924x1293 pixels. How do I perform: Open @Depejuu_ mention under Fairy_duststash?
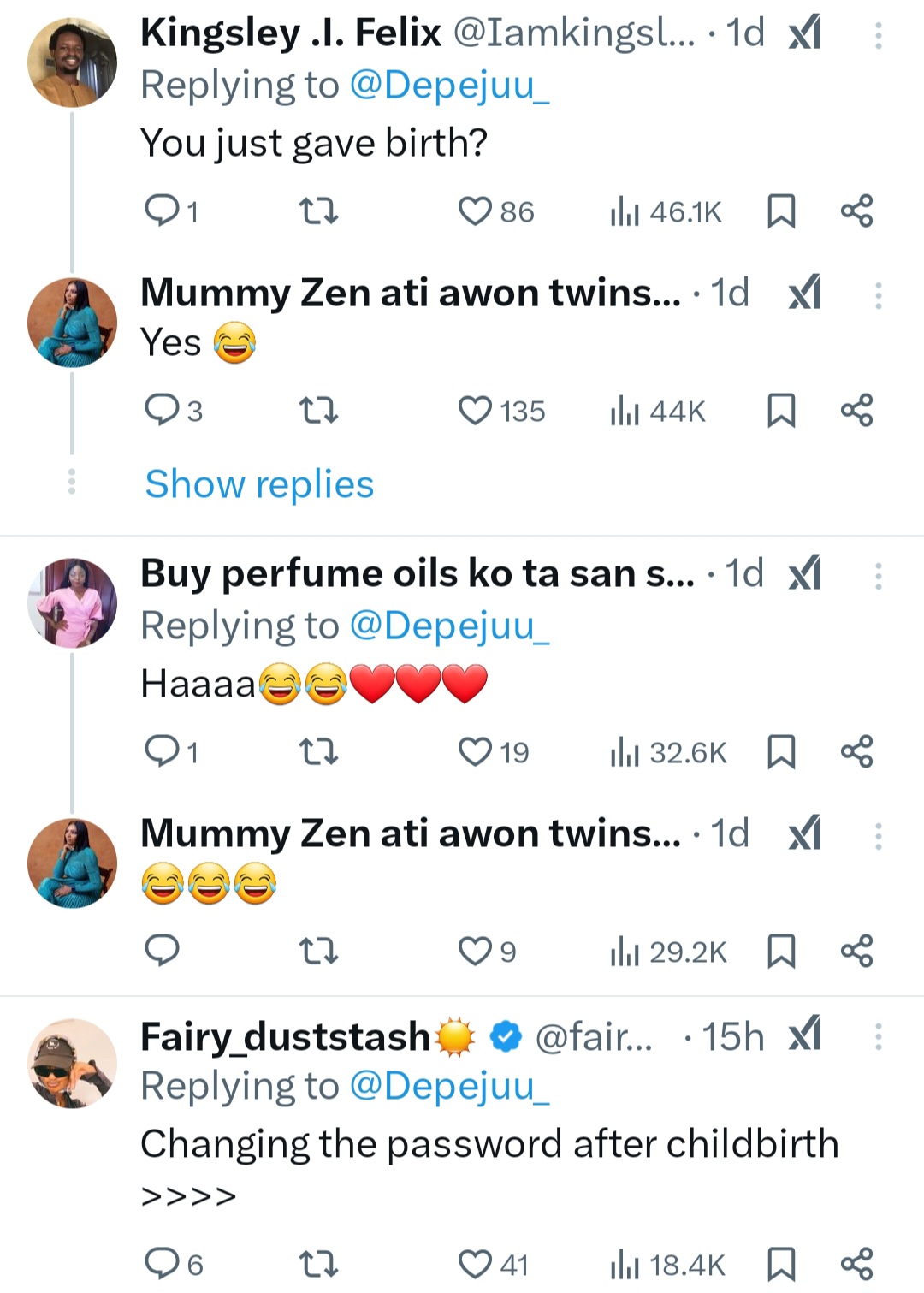pyautogui.click(x=449, y=1086)
